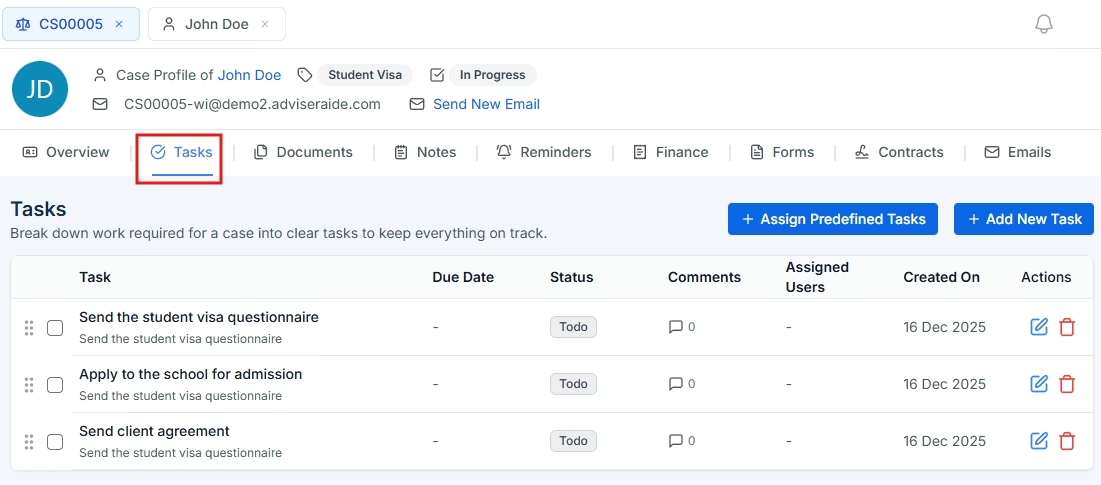This screenshot has height=485, width=1101.
Task: Click the notification bell icon
Action: point(1044,24)
